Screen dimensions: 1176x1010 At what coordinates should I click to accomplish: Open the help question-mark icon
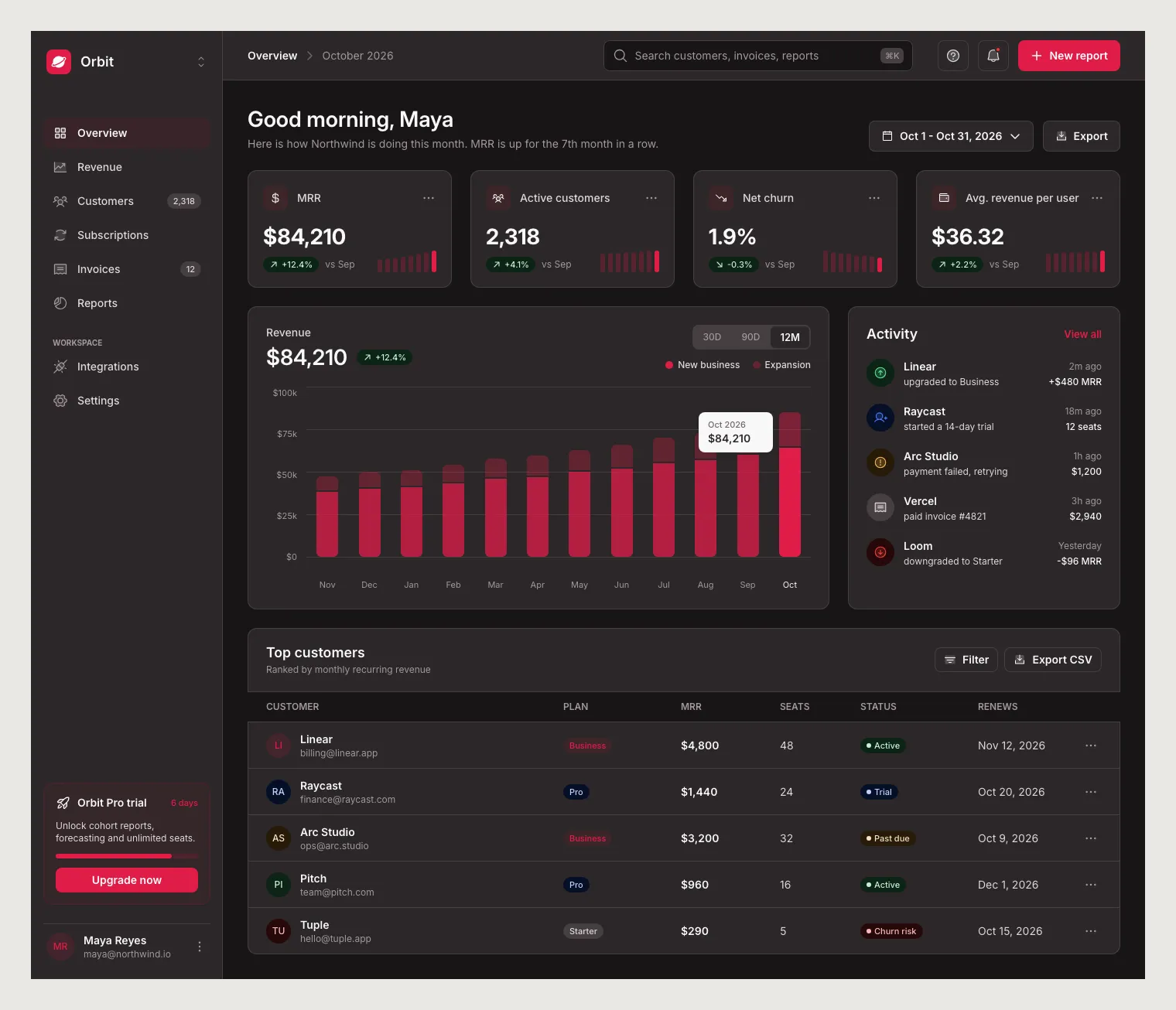[x=953, y=56]
